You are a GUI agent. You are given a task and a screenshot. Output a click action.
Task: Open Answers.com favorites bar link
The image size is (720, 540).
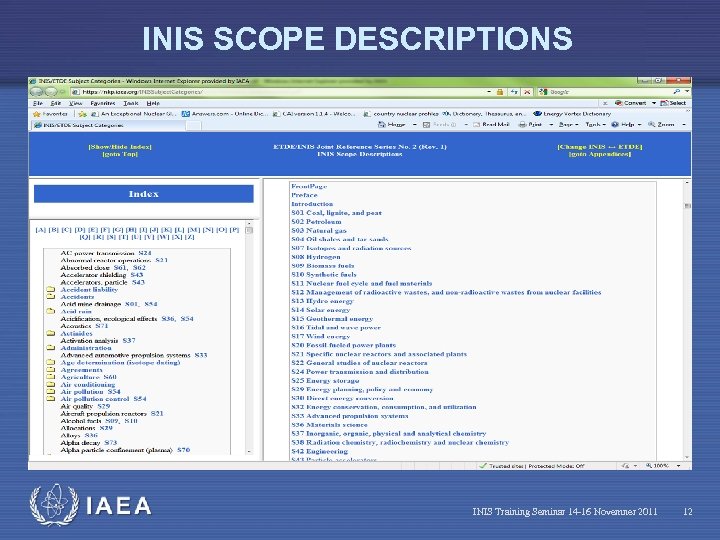click(223, 114)
